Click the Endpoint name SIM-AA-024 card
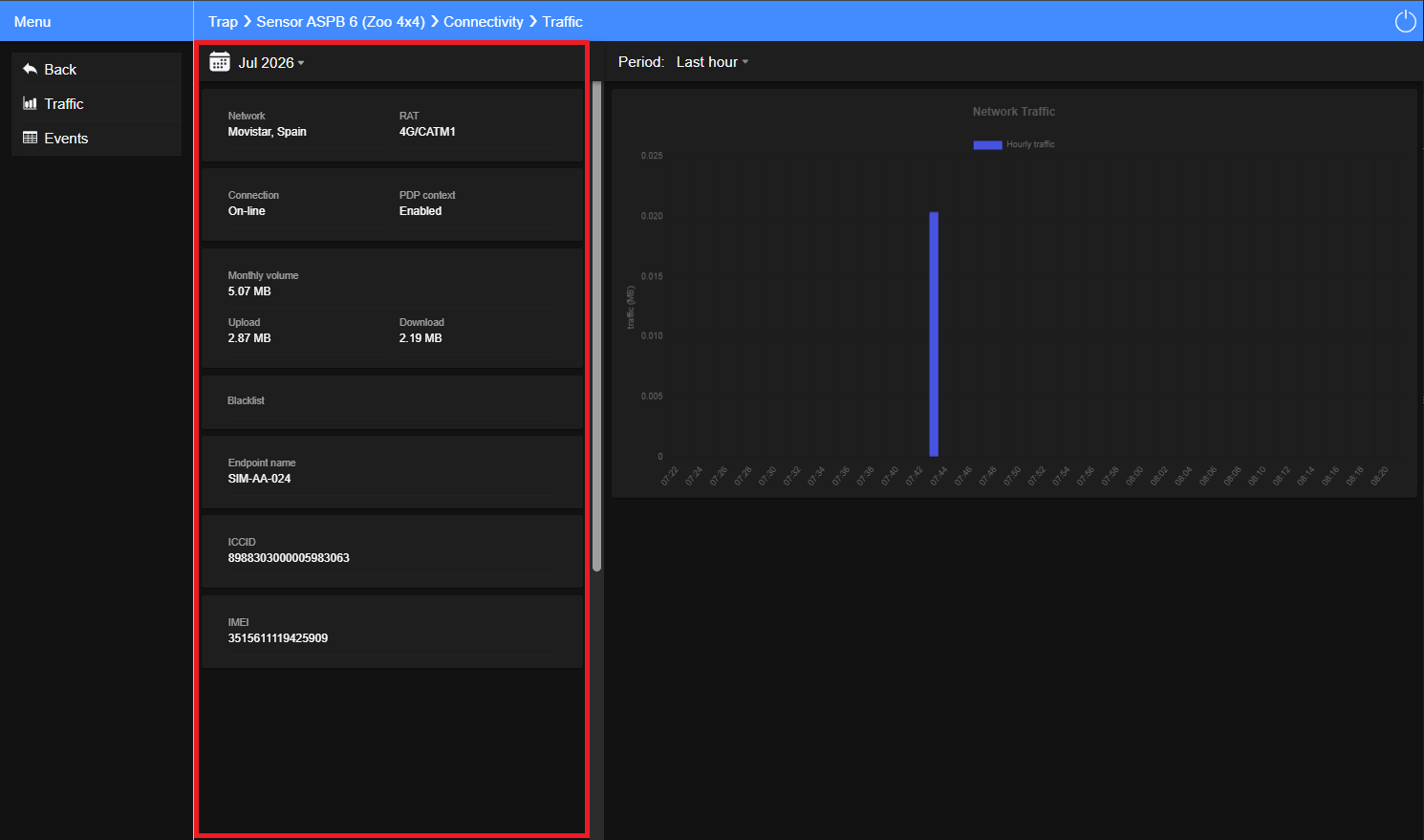Image resolution: width=1424 pixels, height=840 pixels. click(392, 472)
